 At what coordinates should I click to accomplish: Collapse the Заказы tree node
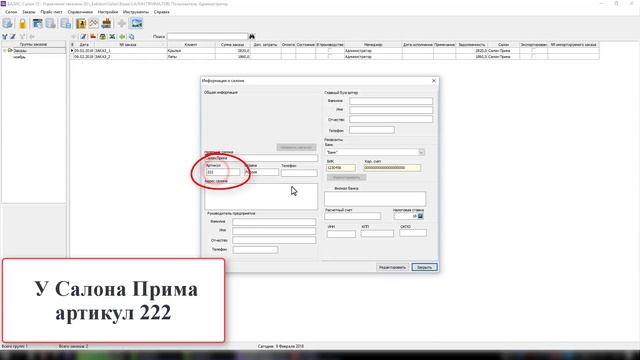pyautogui.click(x=4, y=51)
